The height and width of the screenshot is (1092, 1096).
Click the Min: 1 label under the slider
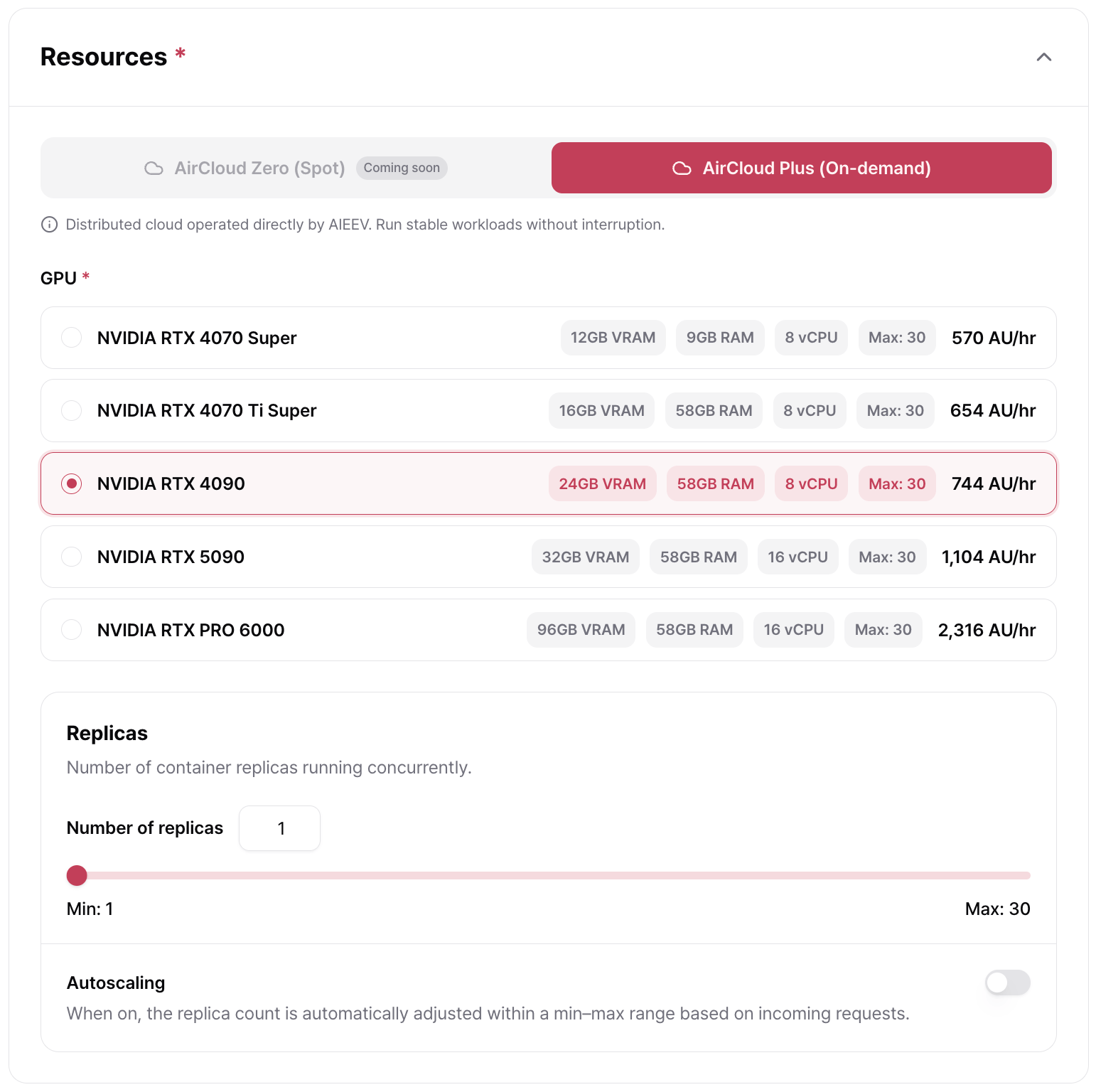(90, 909)
